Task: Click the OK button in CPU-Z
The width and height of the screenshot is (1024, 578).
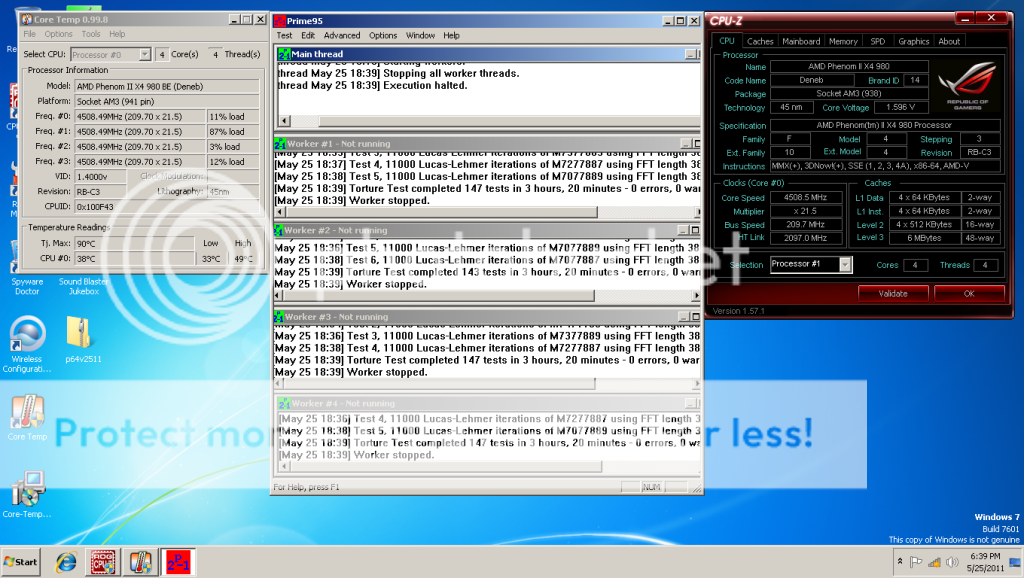Action: (969, 293)
